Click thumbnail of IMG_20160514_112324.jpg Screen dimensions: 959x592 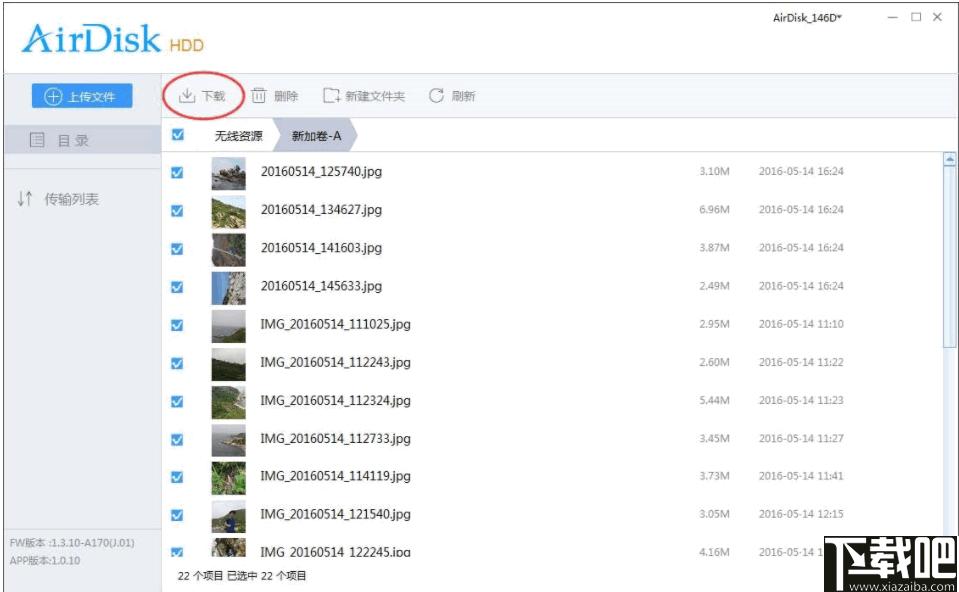click(x=229, y=402)
